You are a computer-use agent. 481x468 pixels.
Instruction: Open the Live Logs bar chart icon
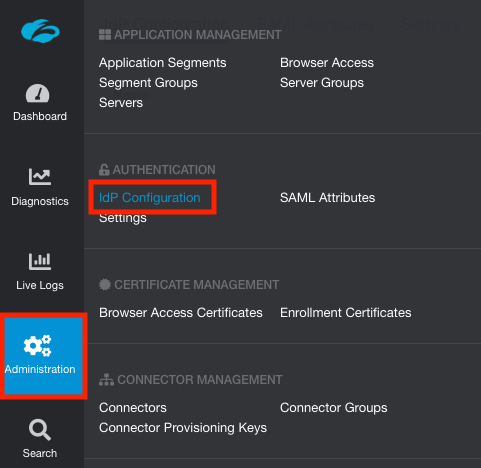coord(40,261)
